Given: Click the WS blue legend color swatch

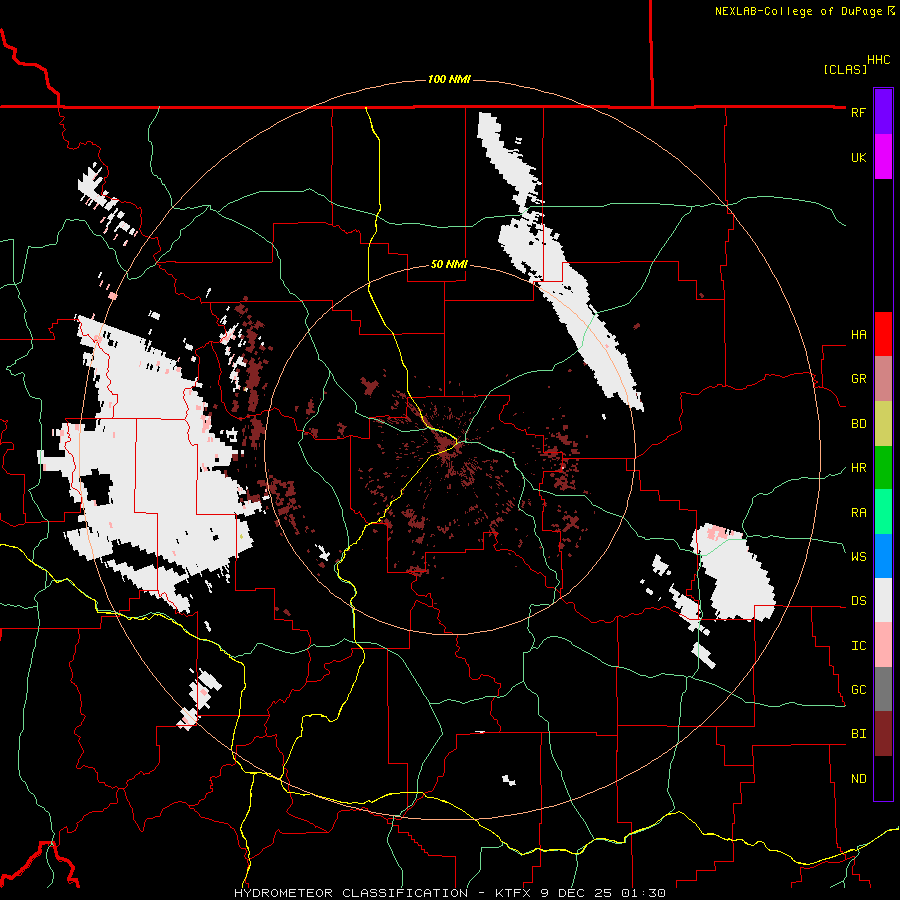Looking at the screenshot, I should pos(883,556).
